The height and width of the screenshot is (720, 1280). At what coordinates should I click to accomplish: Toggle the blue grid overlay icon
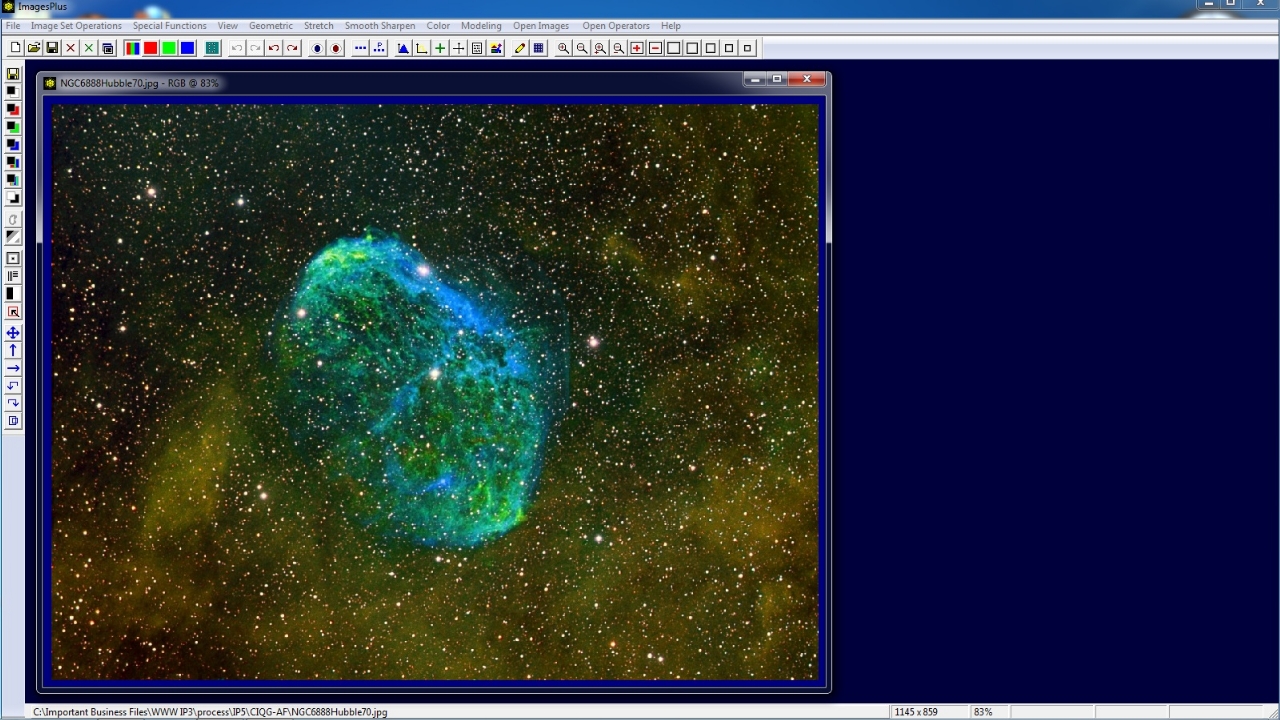coord(538,48)
